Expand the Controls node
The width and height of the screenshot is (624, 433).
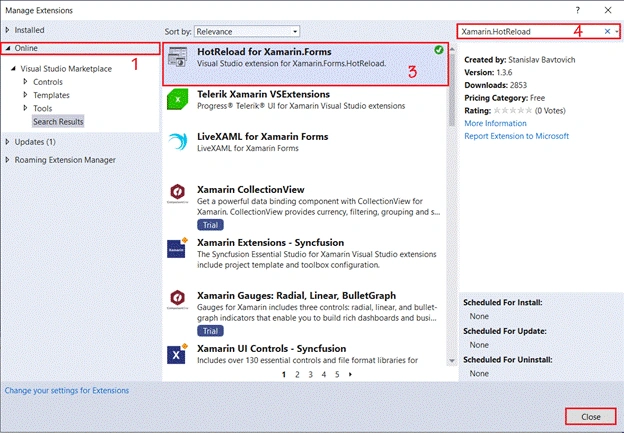tap(25, 82)
